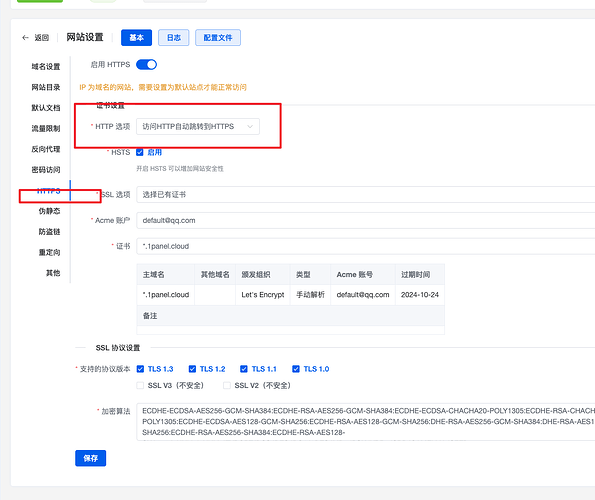The width and height of the screenshot is (595, 500).
Task: Click the cipher algorithm text area
Action: click(365, 421)
